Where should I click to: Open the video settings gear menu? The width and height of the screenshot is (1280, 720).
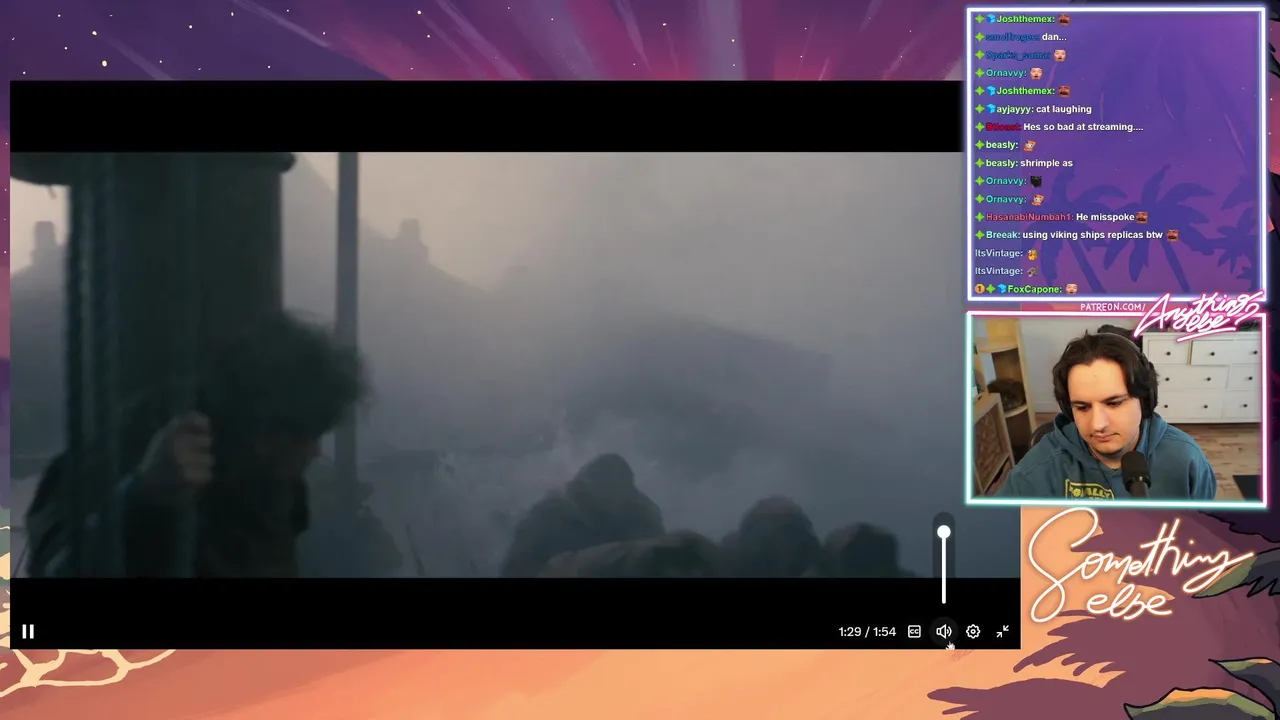click(x=973, y=632)
